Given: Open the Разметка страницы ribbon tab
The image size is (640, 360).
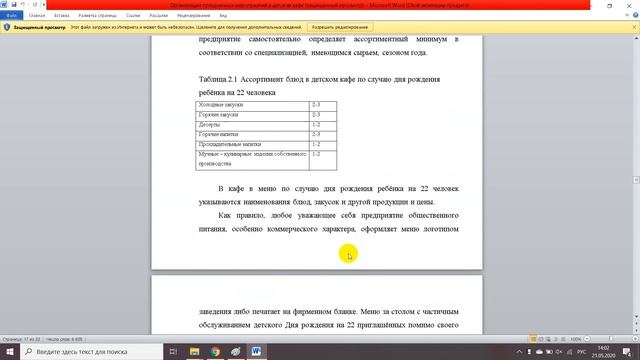Looking at the screenshot, I should [98, 16].
